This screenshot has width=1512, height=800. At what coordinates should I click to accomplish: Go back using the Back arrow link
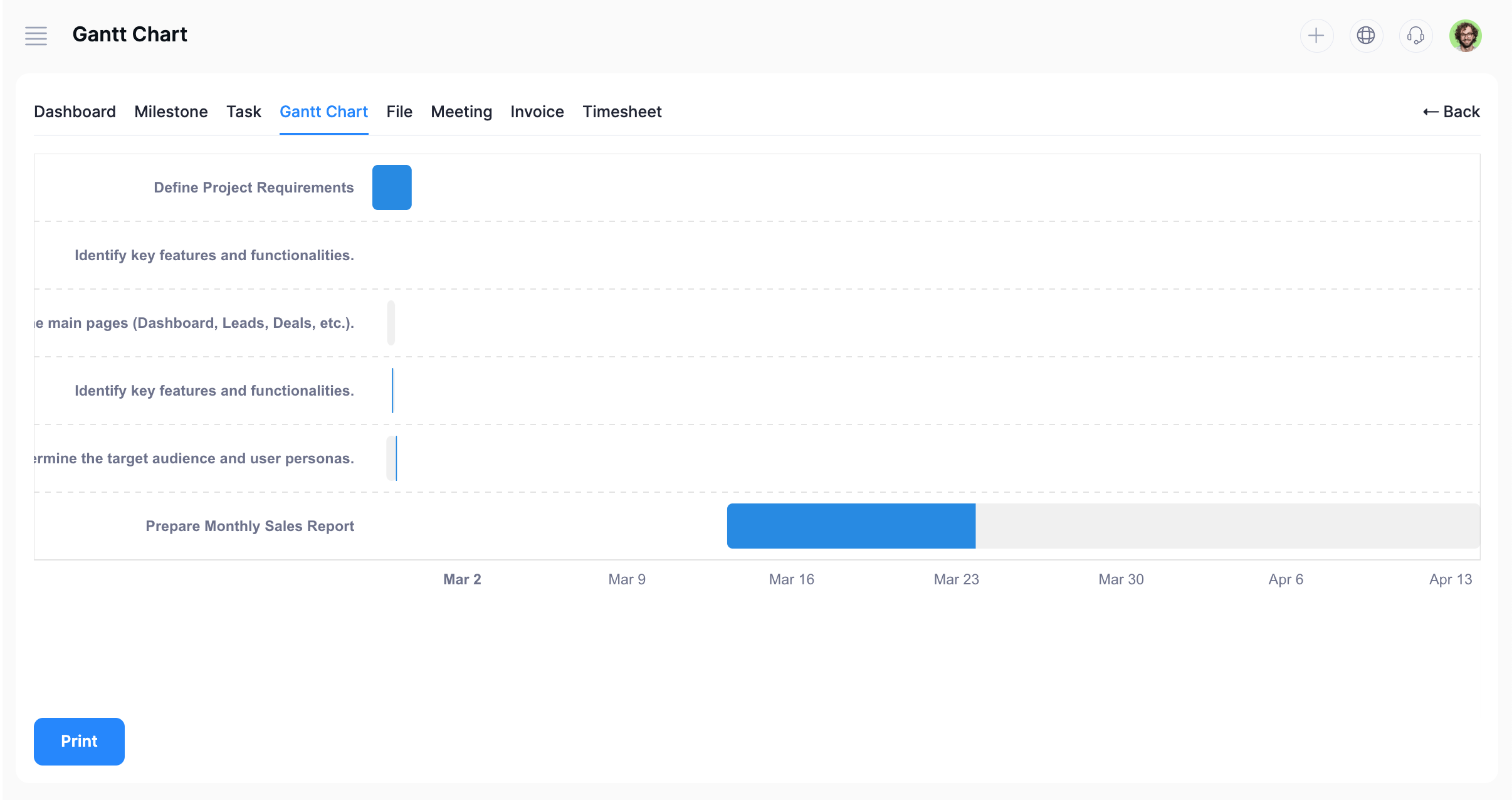pos(1451,112)
